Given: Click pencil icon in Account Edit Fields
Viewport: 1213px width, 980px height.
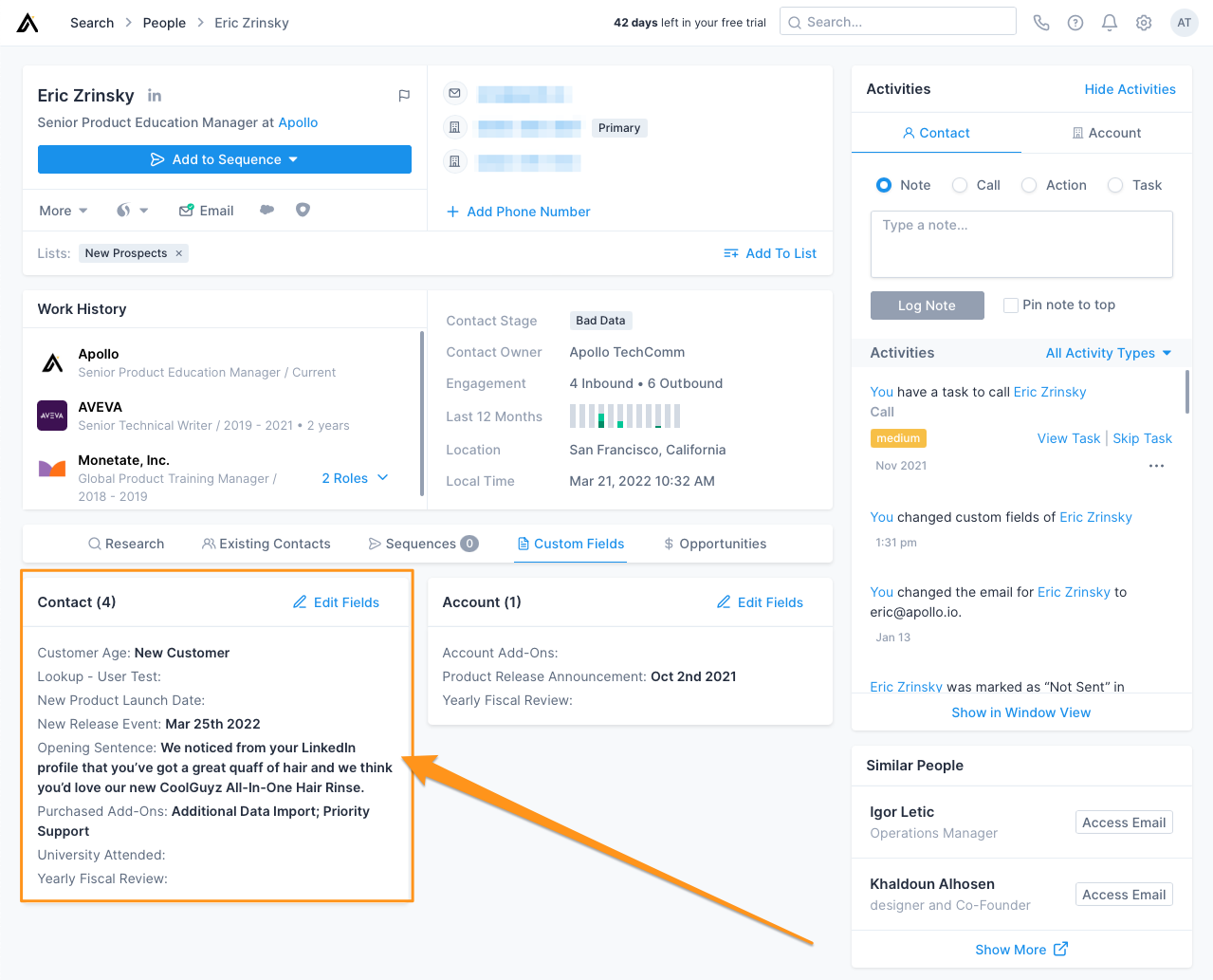Looking at the screenshot, I should pyautogui.click(x=724, y=602).
